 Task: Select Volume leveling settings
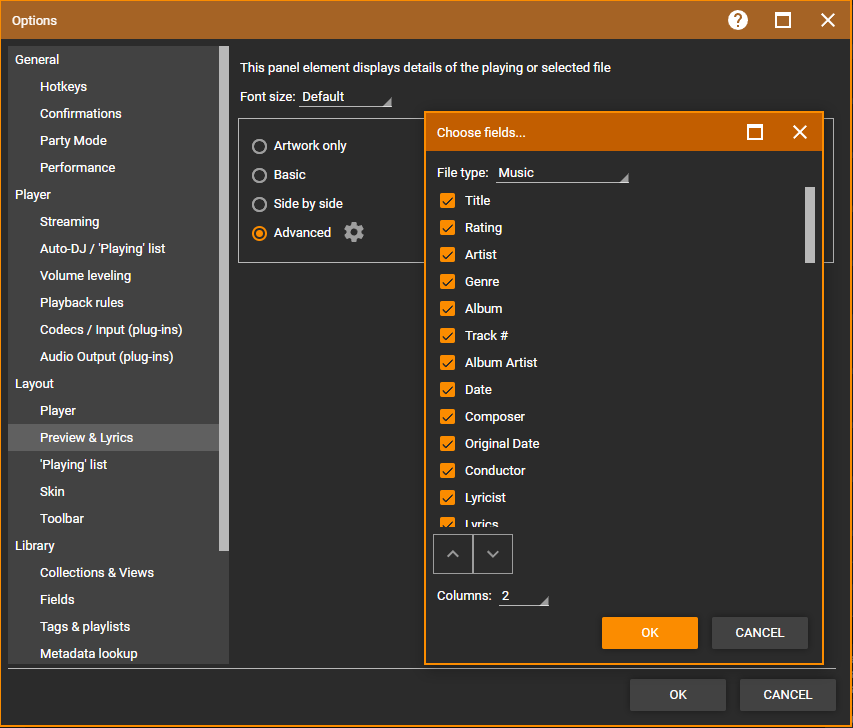[85, 275]
